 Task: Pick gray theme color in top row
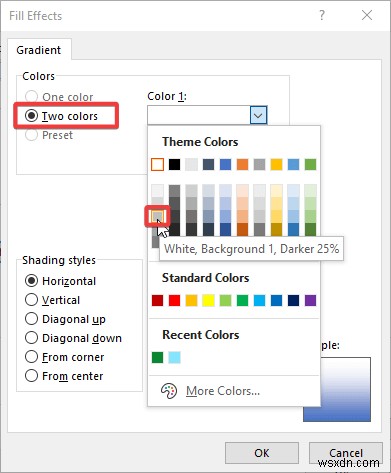coord(259,164)
